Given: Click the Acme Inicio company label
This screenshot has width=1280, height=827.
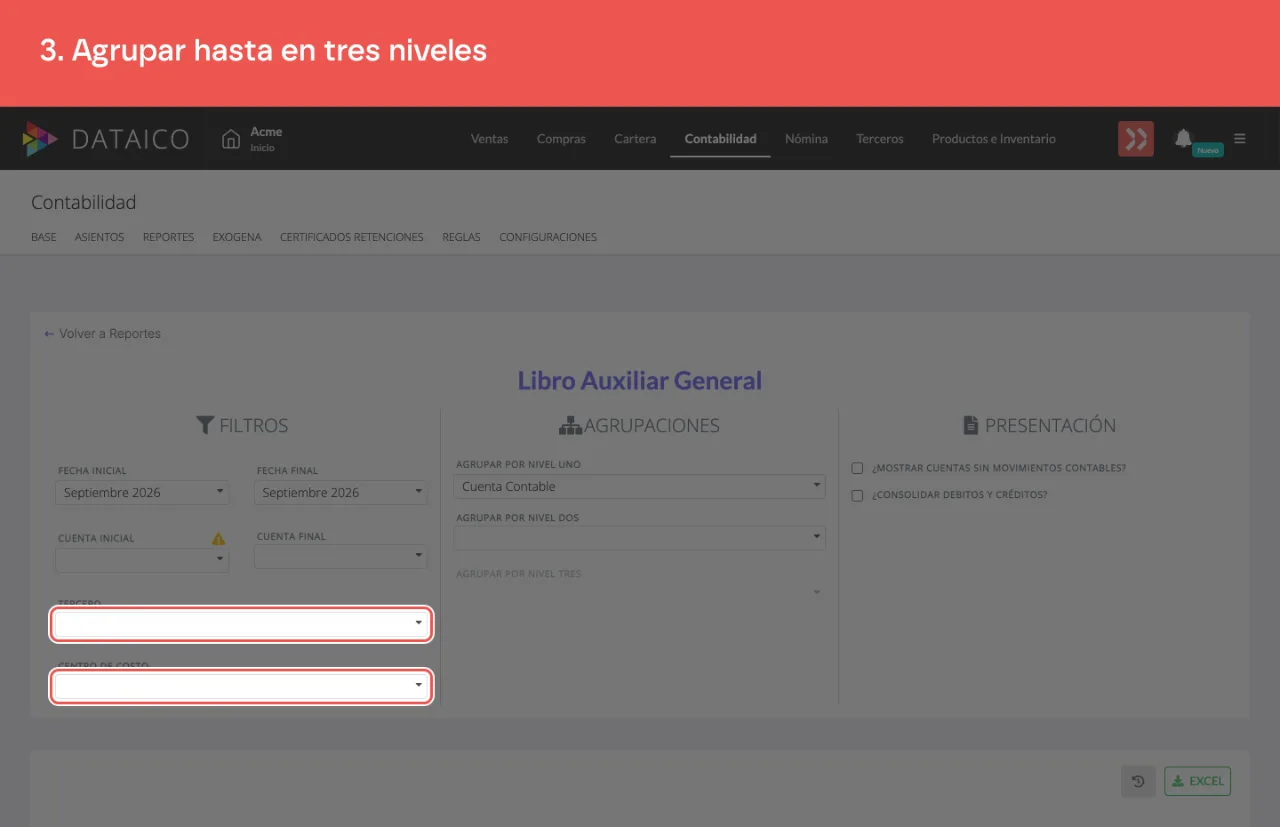Looking at the screenshot, I should [266, 139].
